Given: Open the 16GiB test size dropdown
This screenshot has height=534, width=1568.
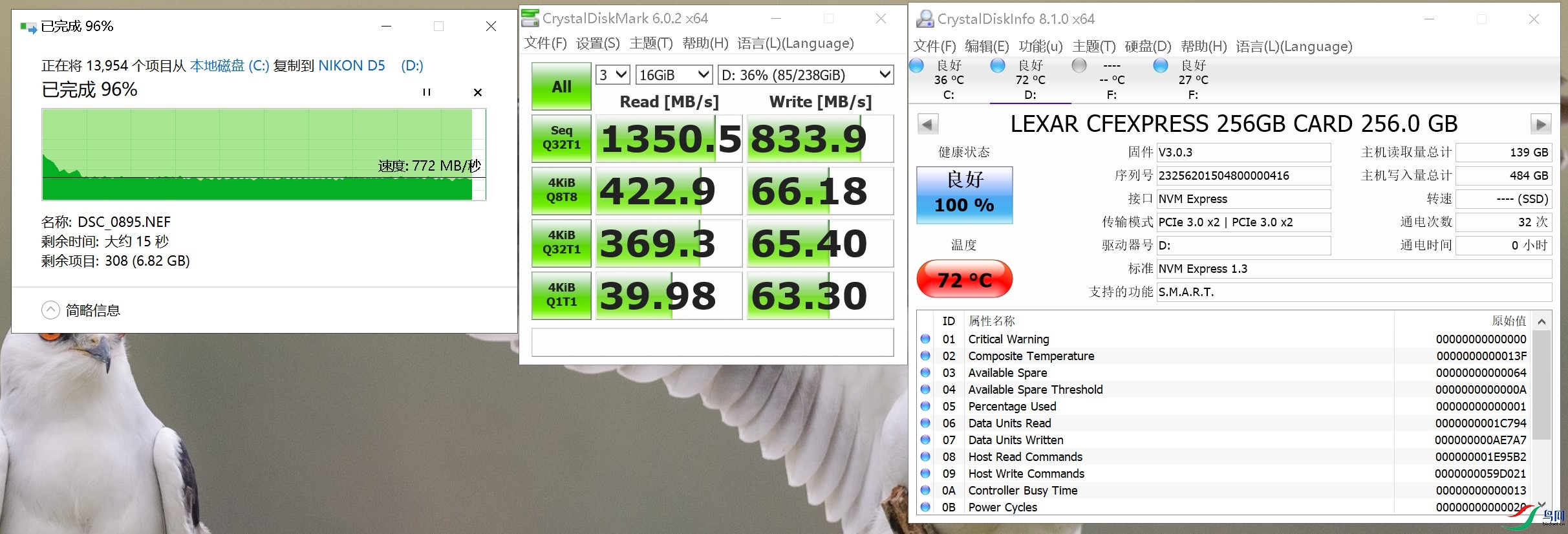Looking at the screenshot, I should coord(674,75).
